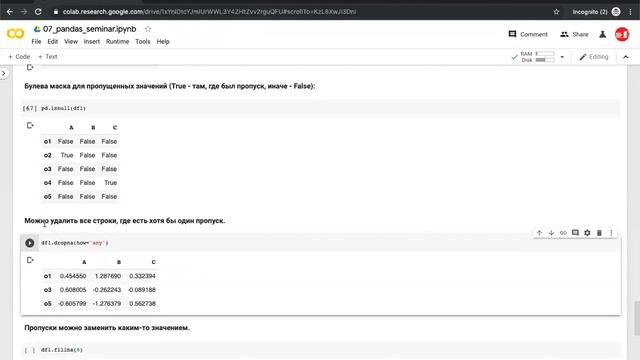640x360 pixels.
Task: Click the vertical page scrollbar thumb
Action: (x=637, y=319)
